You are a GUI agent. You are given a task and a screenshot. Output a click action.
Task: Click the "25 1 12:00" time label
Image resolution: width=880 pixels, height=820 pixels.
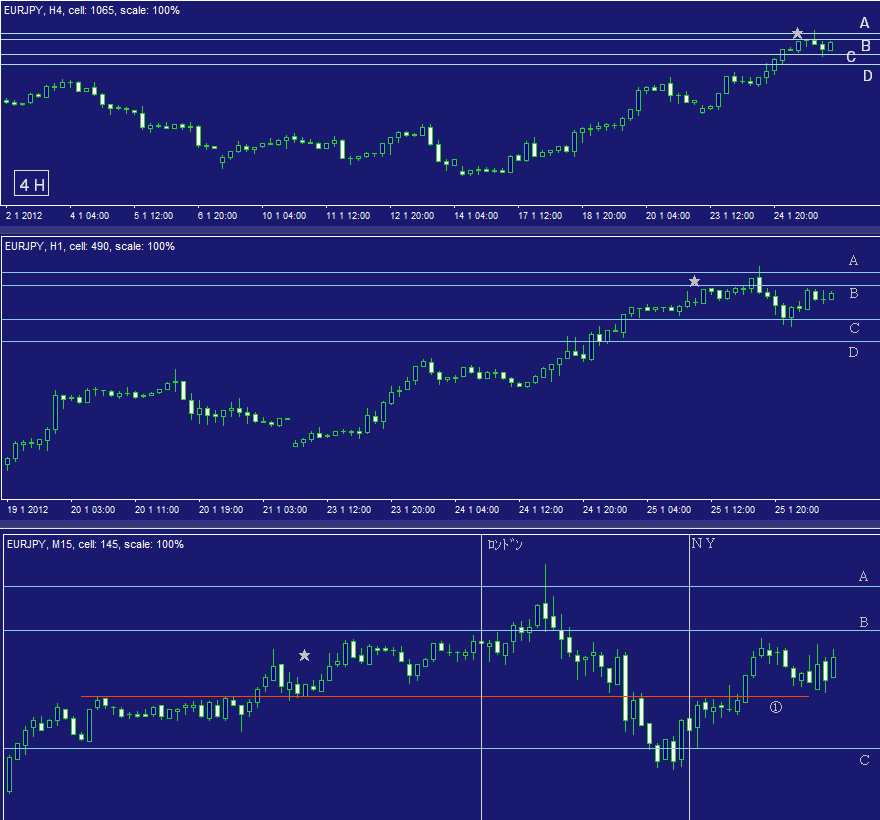[x=732, y=510]
